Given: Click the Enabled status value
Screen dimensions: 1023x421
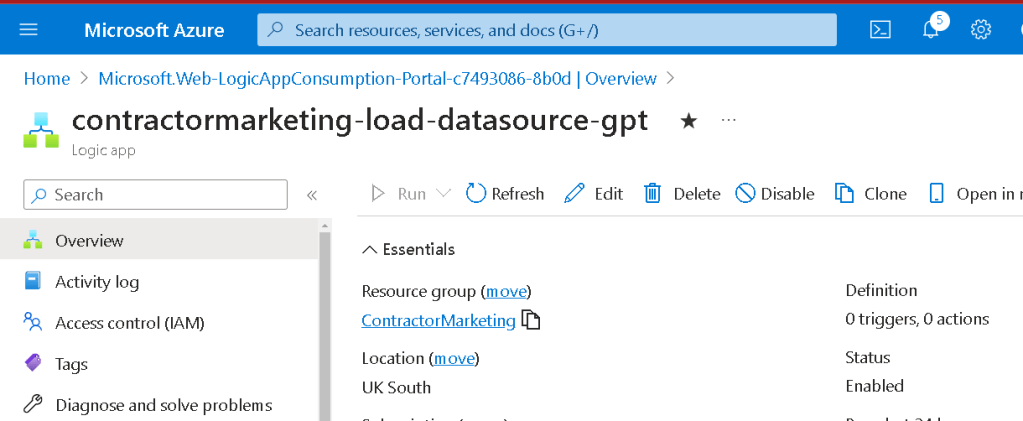Looking at the screenshot, I should click(x=874, y=386).
